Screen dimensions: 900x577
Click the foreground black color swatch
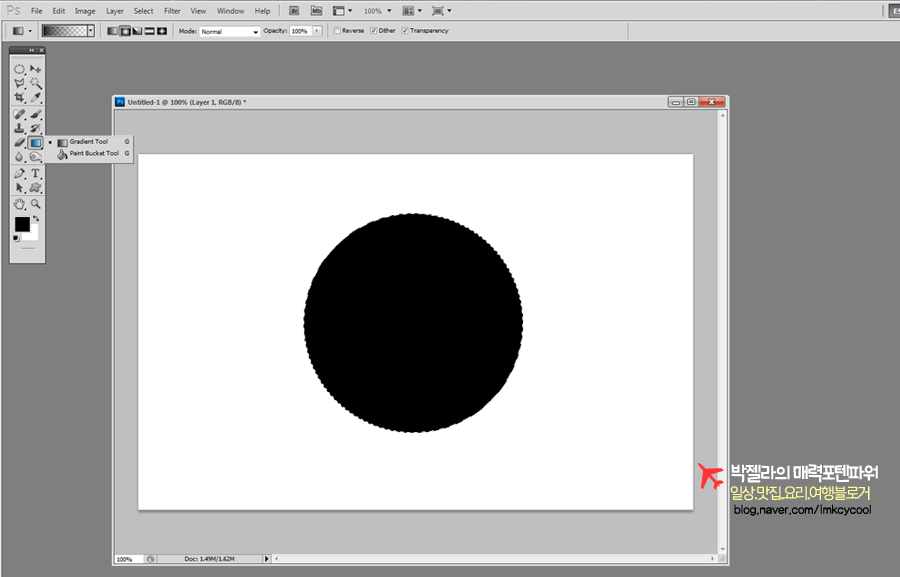pyautogui.click(x=21, y=225)
